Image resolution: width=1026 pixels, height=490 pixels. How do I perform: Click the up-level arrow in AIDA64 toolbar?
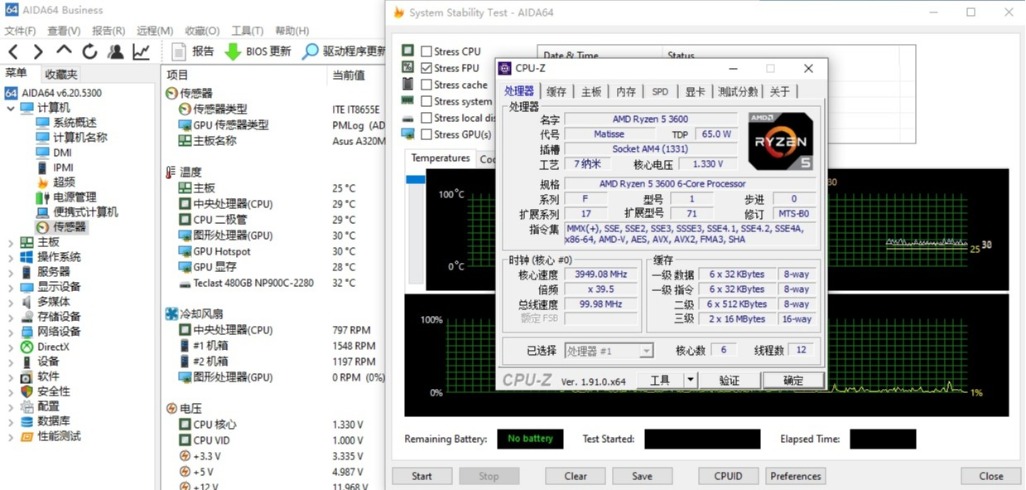coord(63,50)
